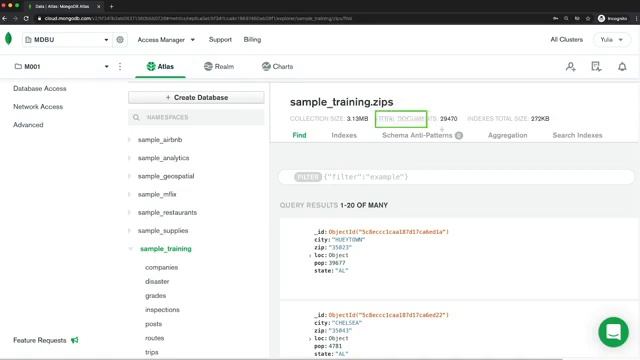Expand the sample_airbnb database
Viewport: 640px width, 360px height.
point(130,140)
